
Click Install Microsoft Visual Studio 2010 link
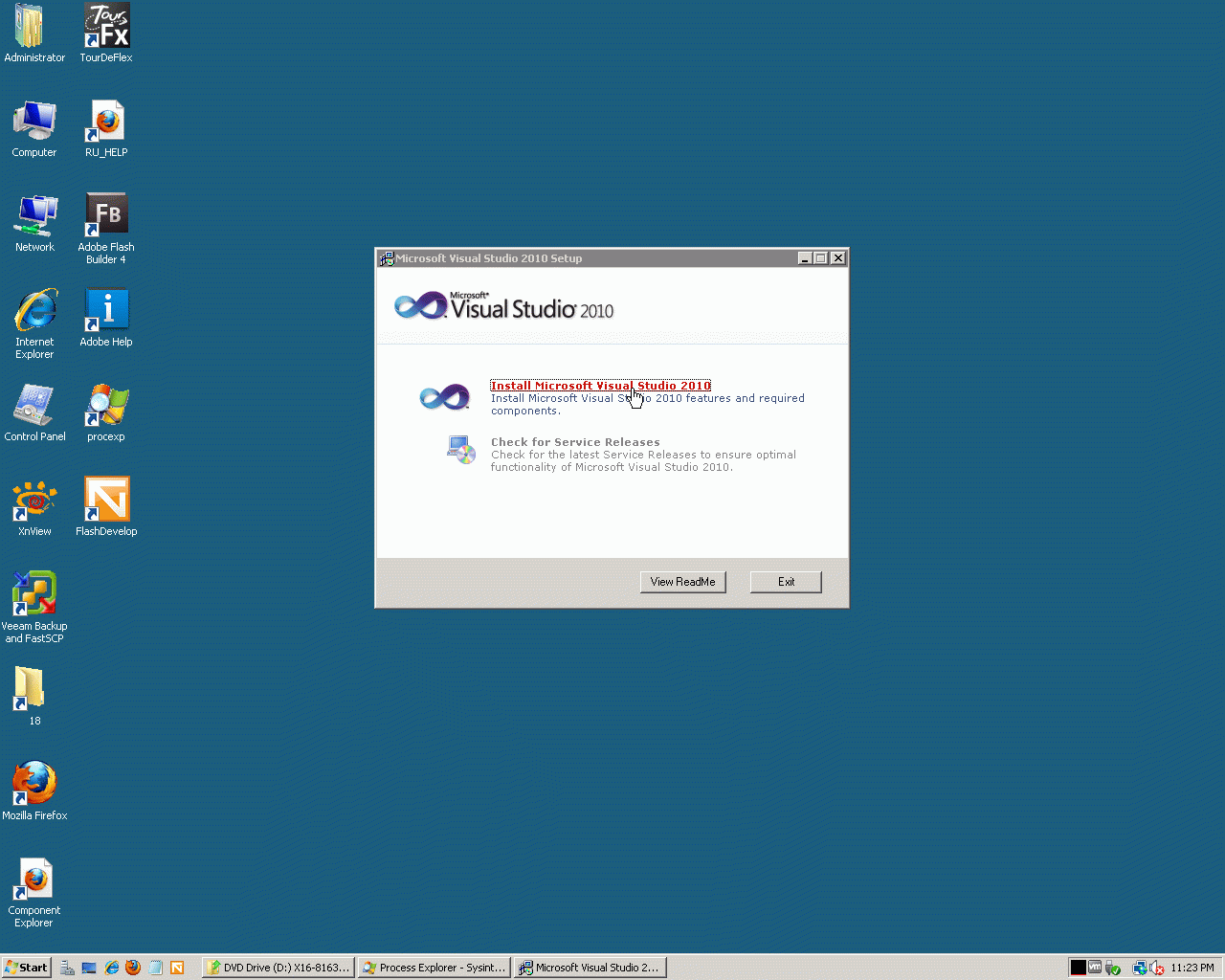point(601,386)
